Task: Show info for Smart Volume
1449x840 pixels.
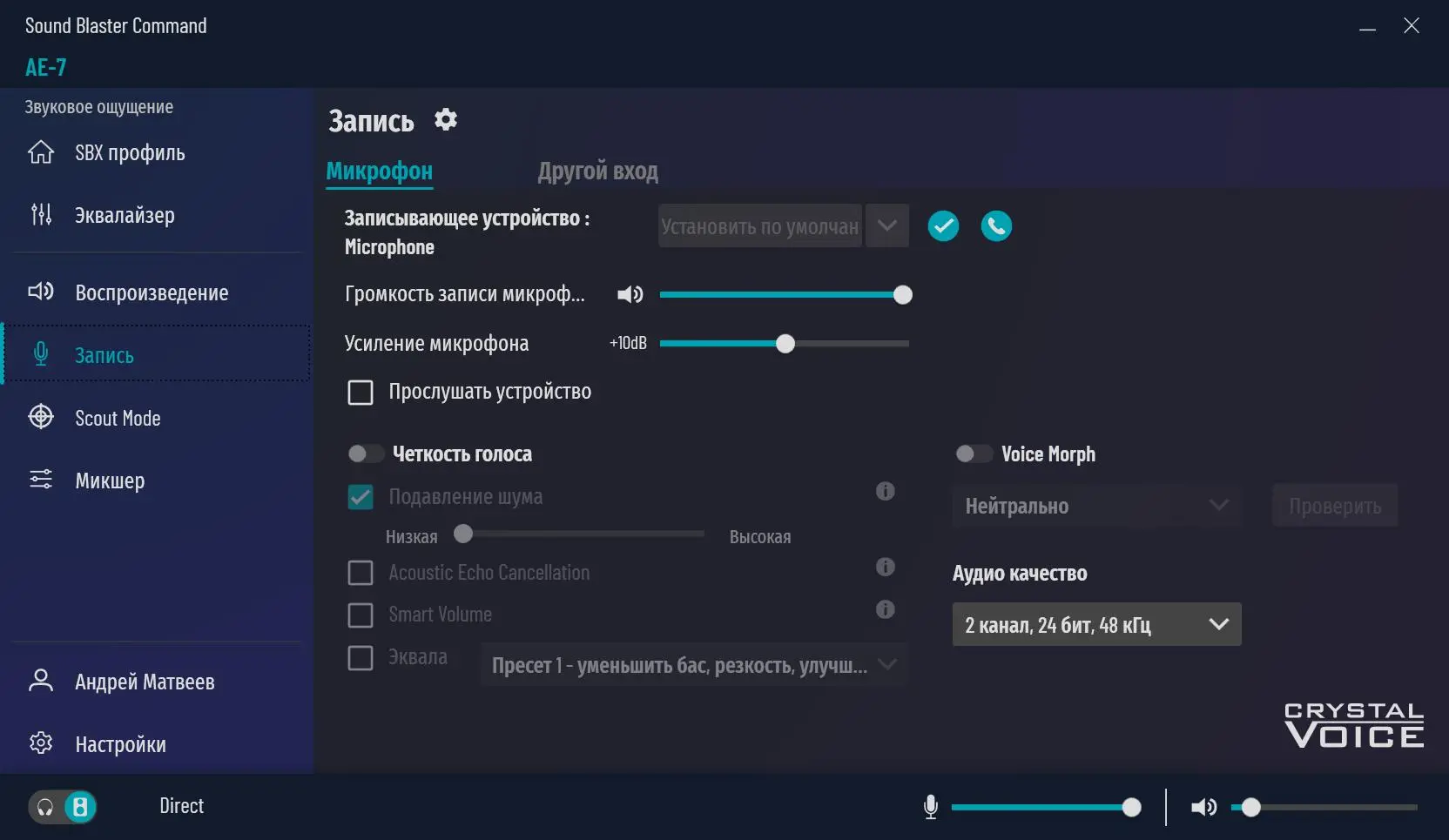Action: (x=886, y=609)
